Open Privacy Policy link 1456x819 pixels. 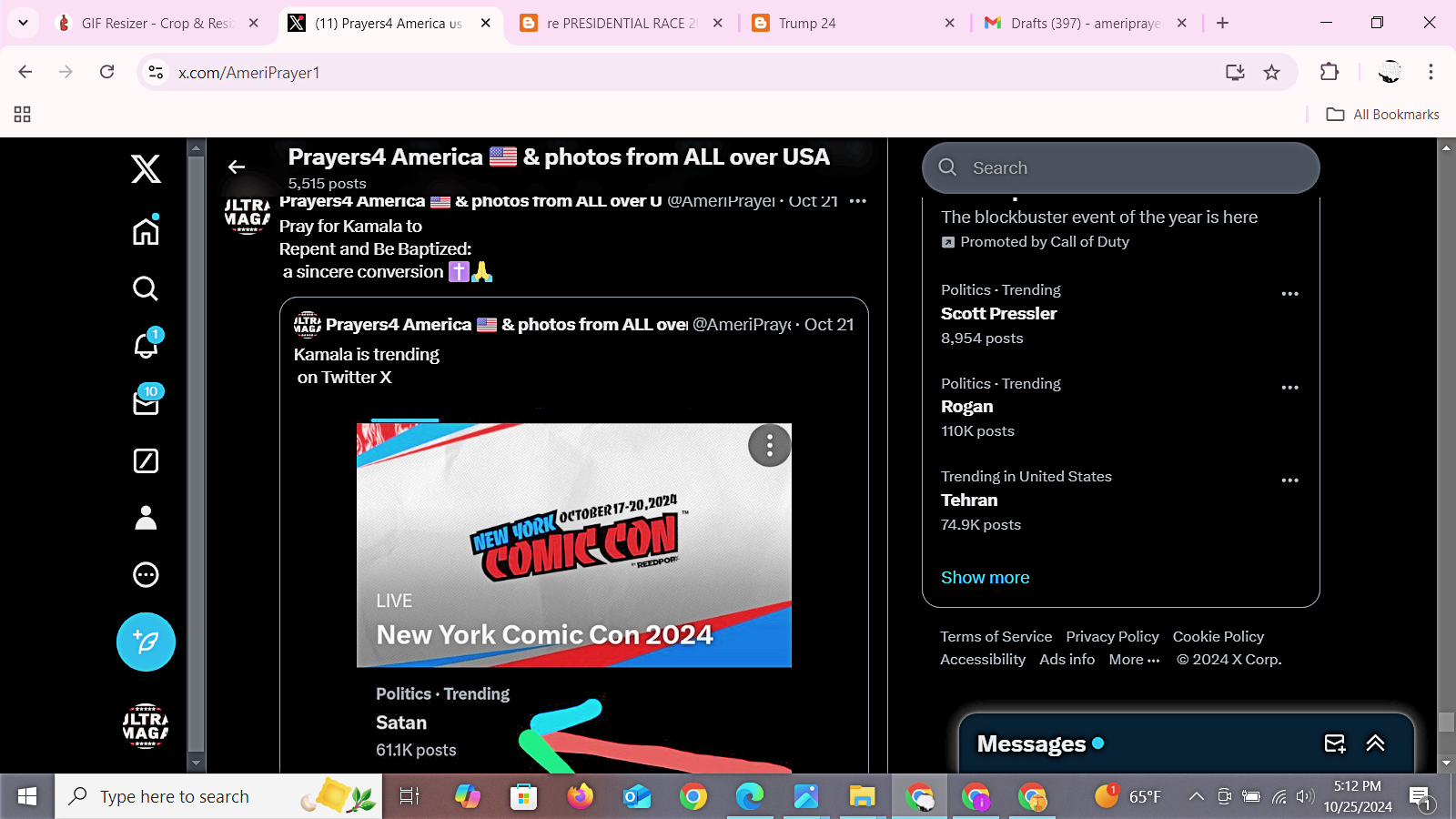click(x=1112, y=637)
